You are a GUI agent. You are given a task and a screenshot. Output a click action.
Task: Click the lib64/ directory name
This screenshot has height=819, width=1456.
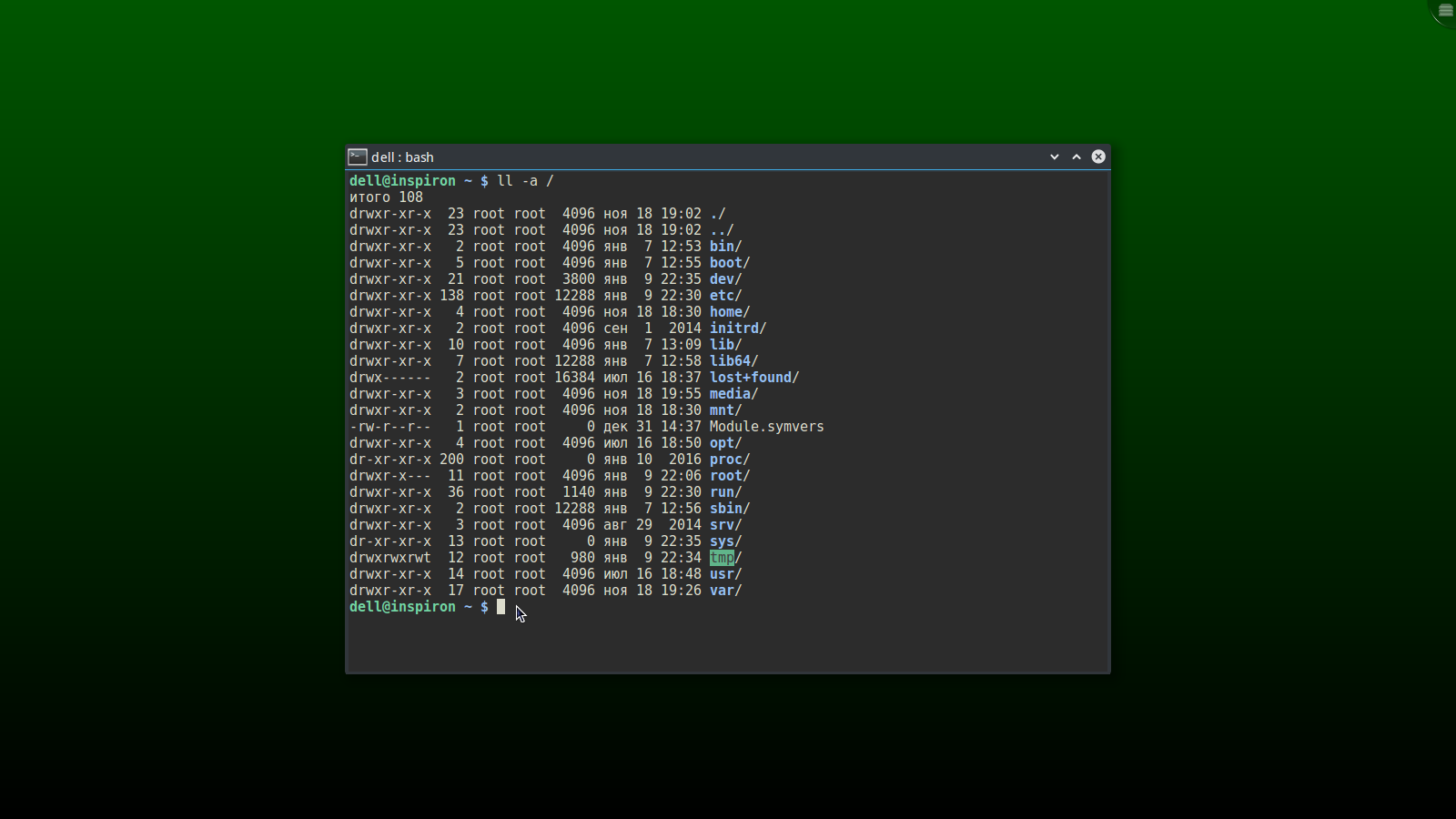[x=733, y=361]
